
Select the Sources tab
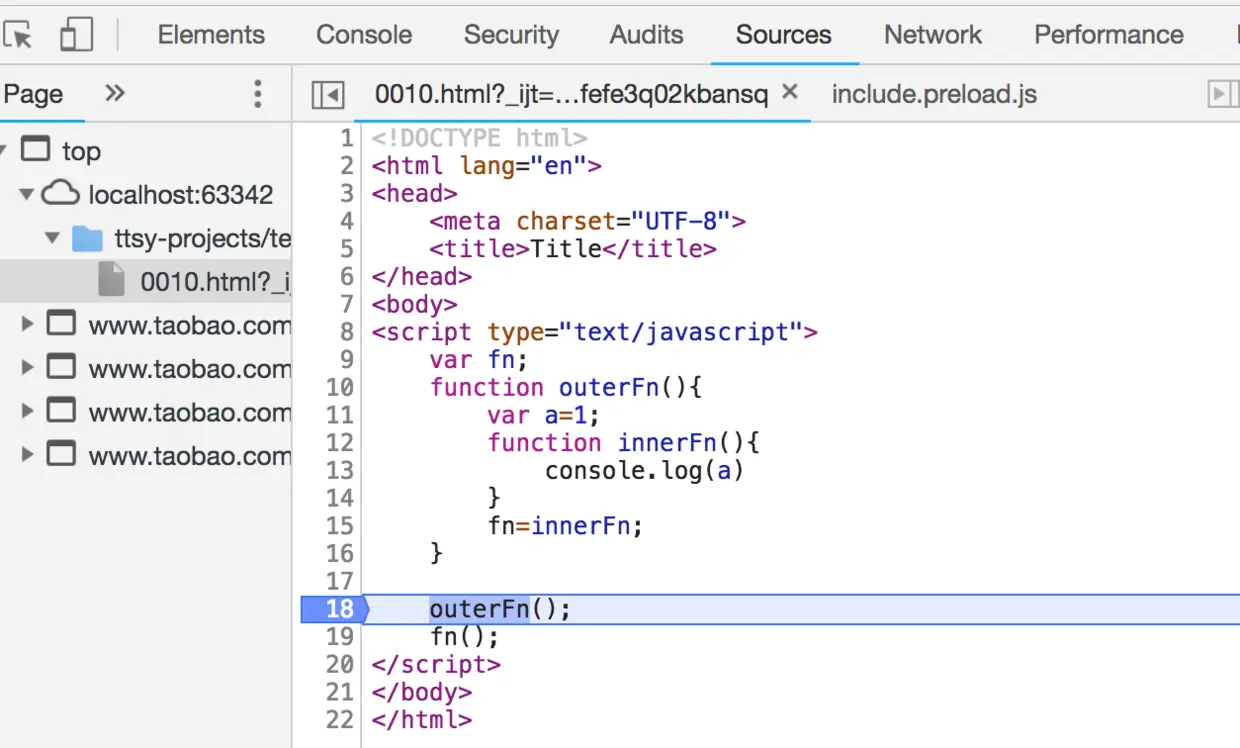click(x=784, y=35)
